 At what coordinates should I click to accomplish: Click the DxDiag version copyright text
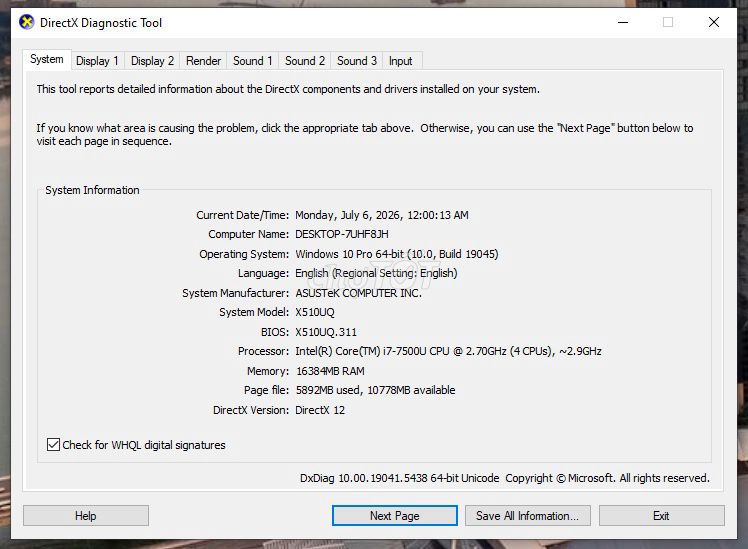(x=505, y=478)
